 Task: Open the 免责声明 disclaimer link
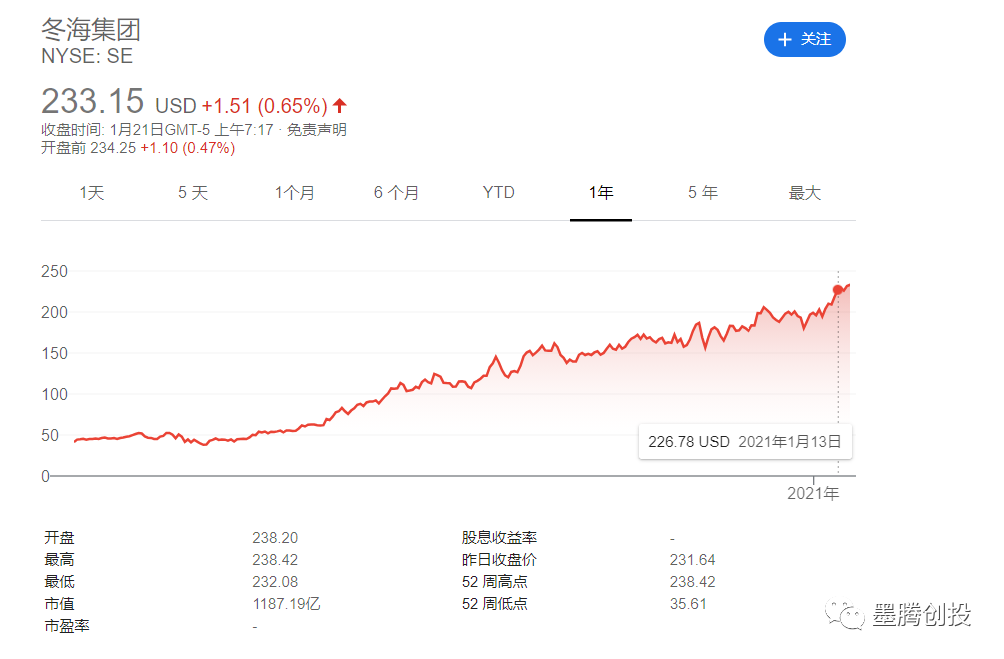316,130
